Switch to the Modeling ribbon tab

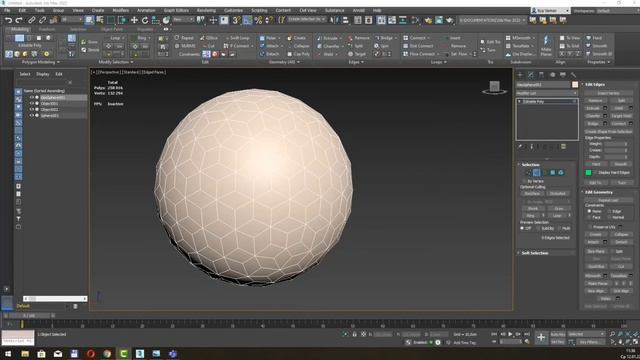(20, 29)
